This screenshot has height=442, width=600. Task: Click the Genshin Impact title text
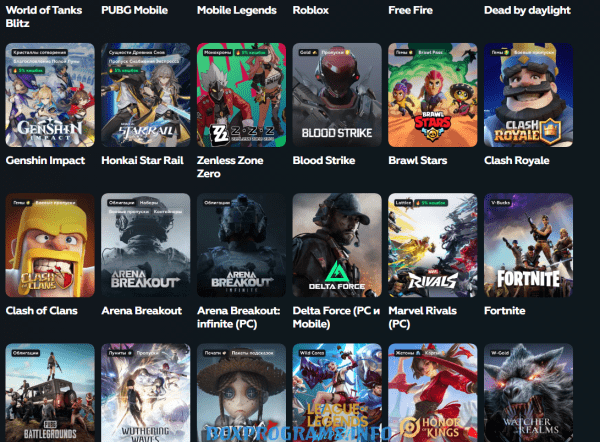point(45,160)
